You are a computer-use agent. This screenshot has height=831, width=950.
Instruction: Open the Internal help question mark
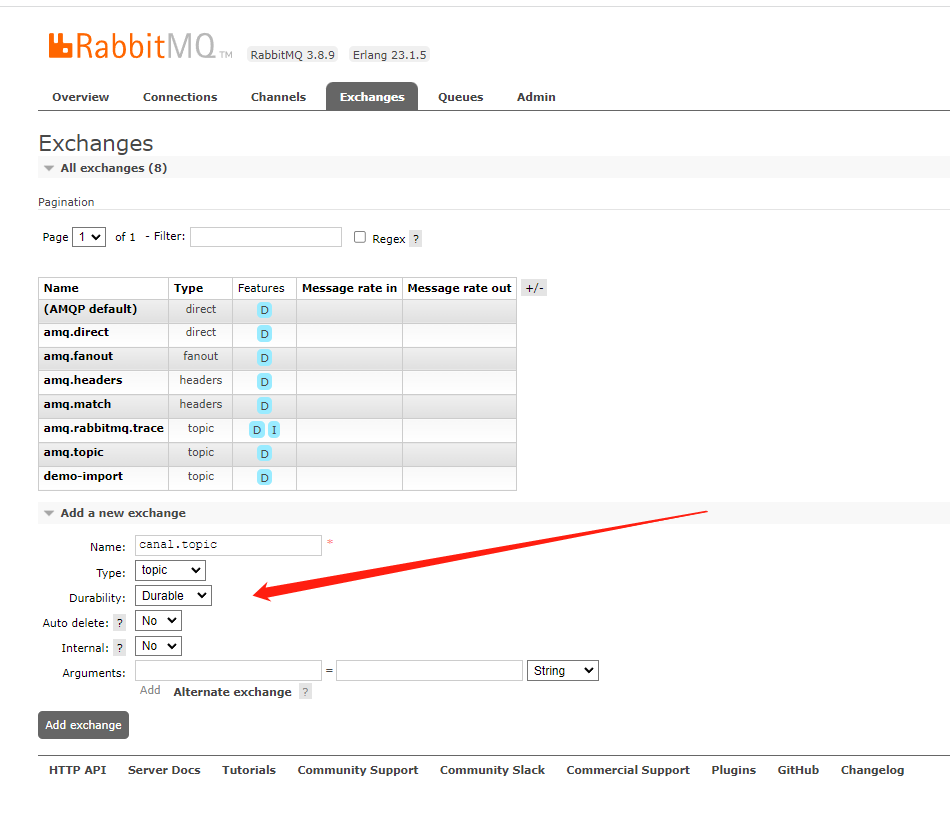point(119,648)
